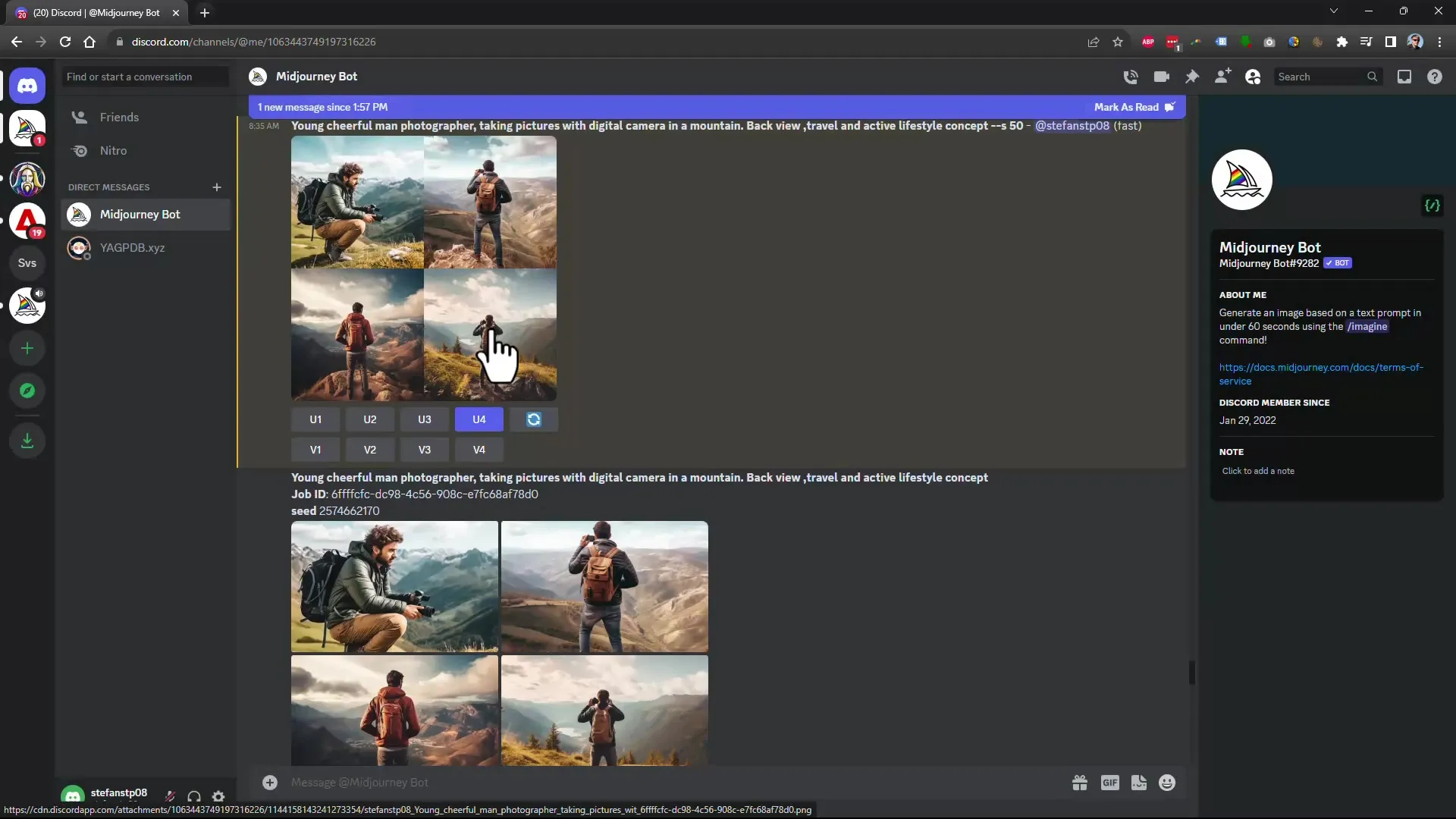Open Chrome three-dot menu

click(1439, 42)
